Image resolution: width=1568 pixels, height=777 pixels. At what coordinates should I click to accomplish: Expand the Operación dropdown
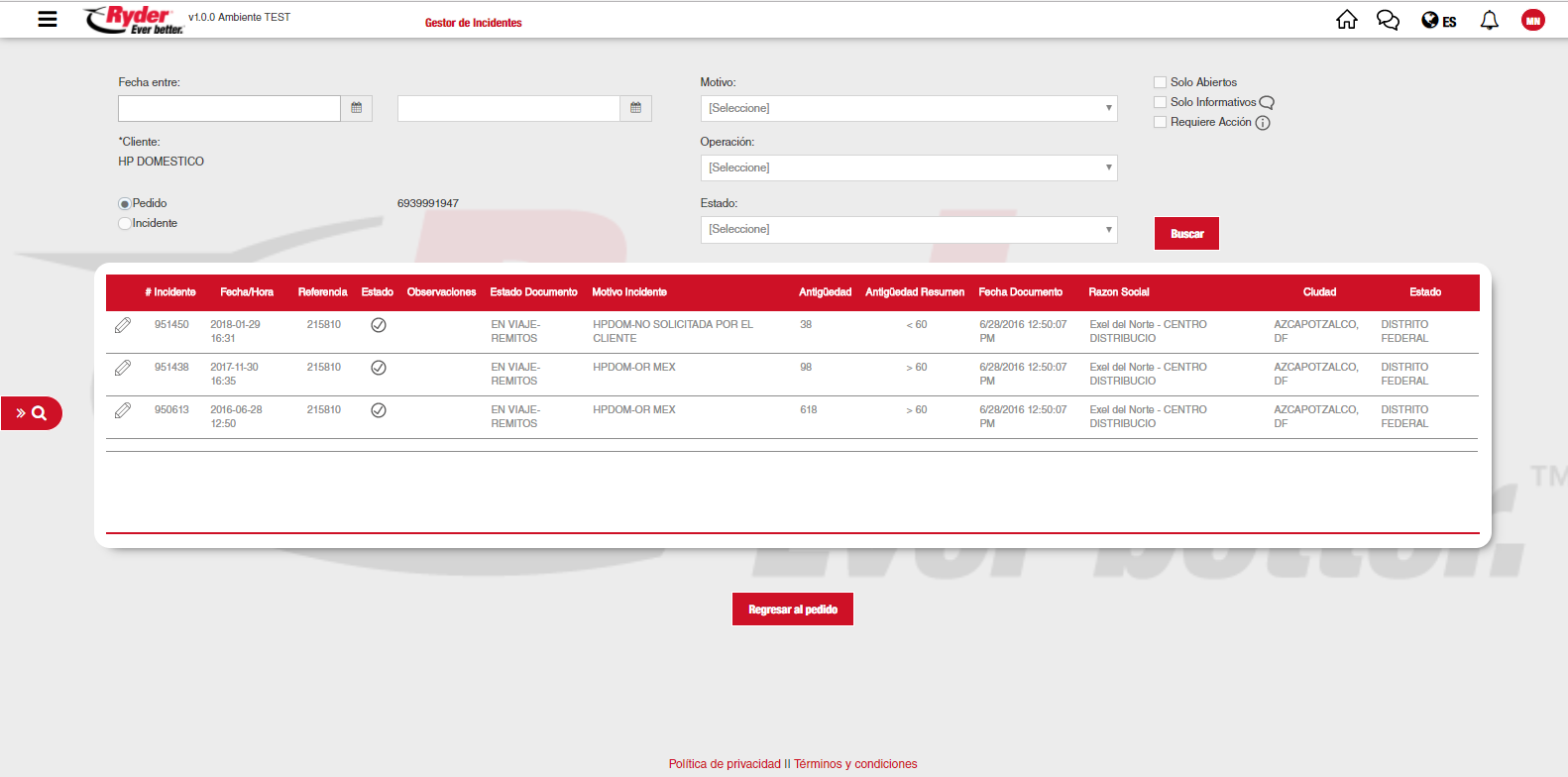pos(908,167)
